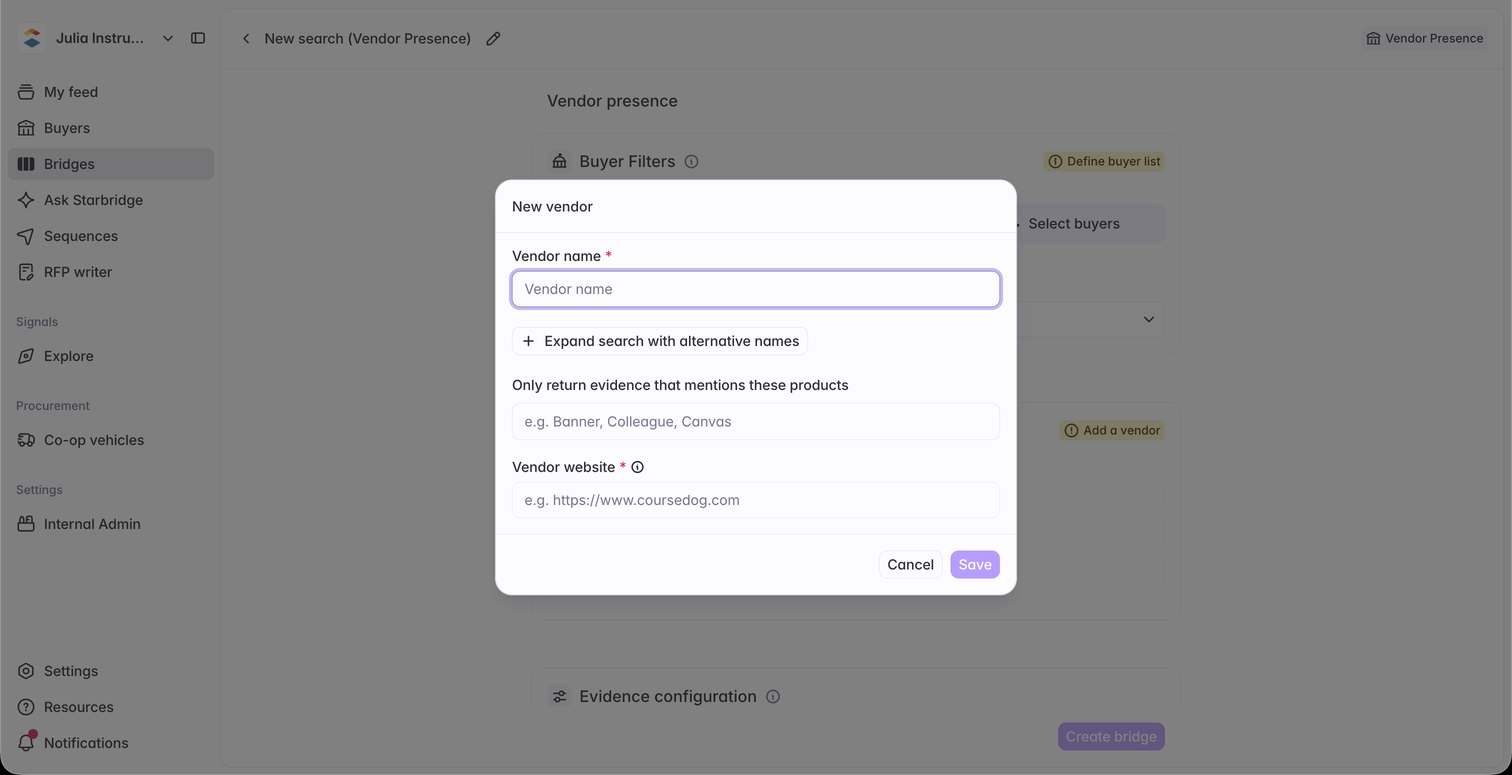
Task: Click the Vendor website input field
Action: pyautogui.click(x=756, y=500)
